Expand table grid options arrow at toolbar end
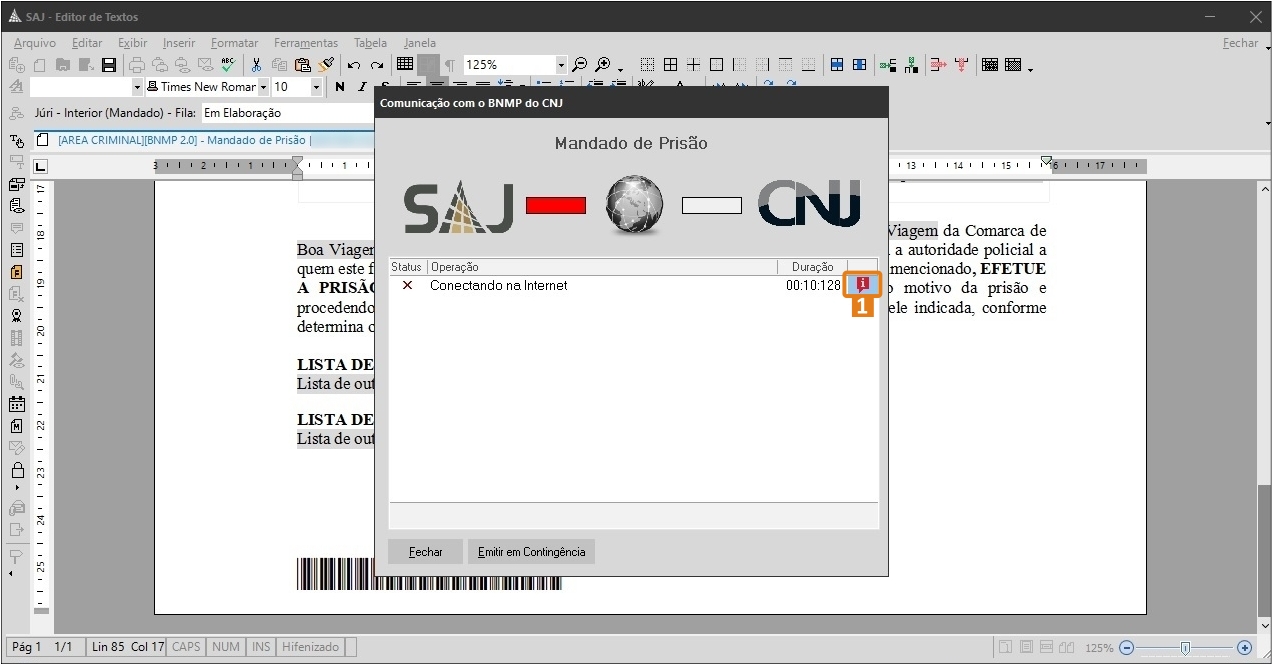The height and width of the screenshot is (665, 1272). [1030, 68]
